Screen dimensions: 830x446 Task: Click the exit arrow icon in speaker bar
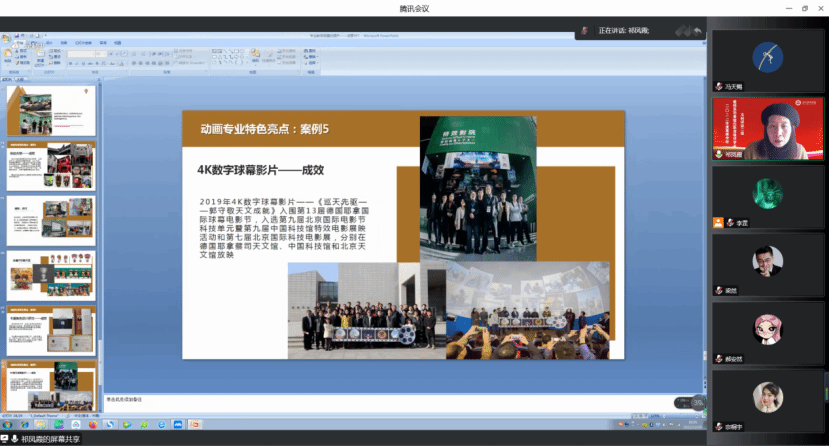[x=697, y=31]
